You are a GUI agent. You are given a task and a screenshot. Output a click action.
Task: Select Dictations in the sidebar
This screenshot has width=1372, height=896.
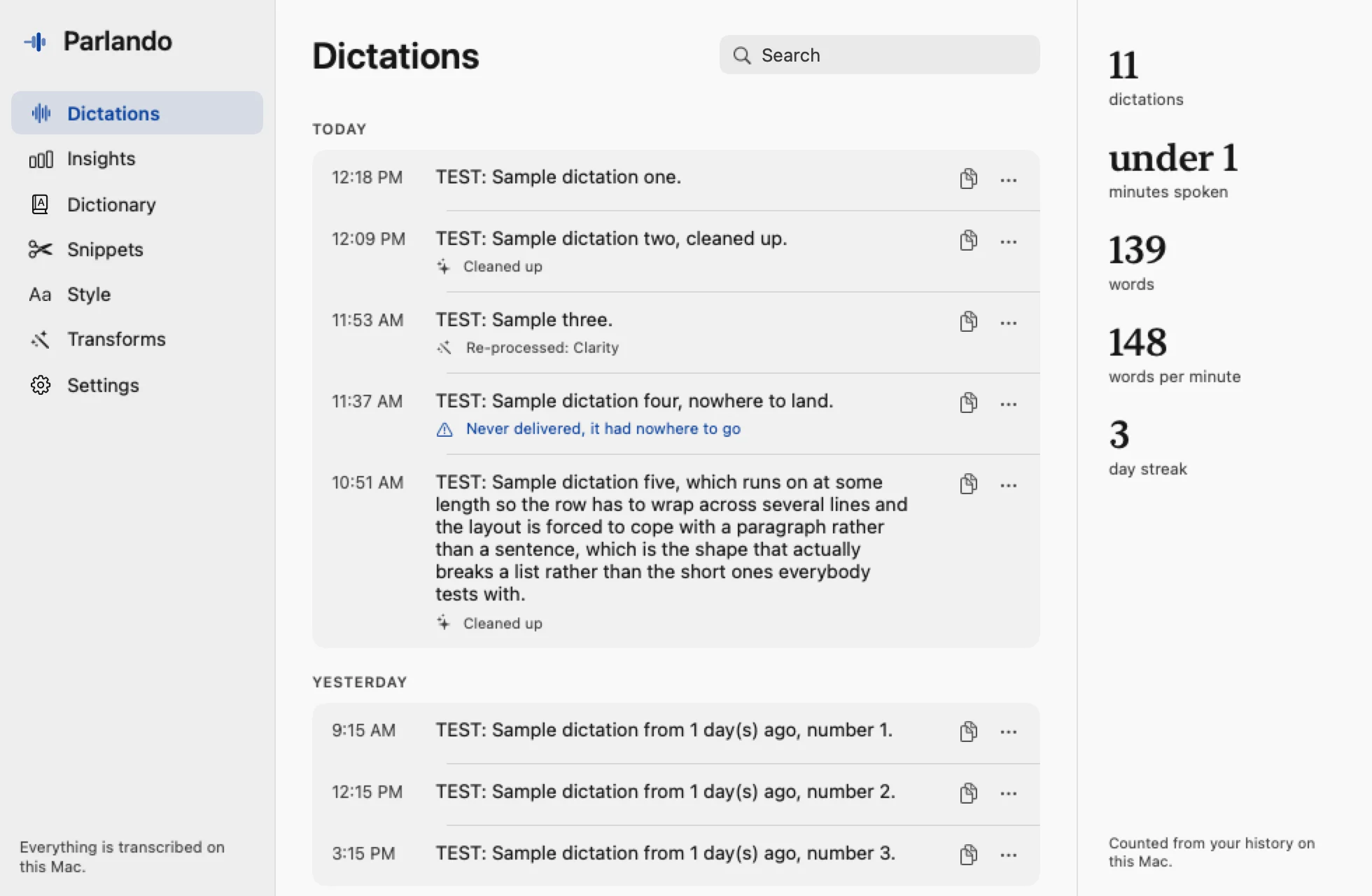point(137,113)
